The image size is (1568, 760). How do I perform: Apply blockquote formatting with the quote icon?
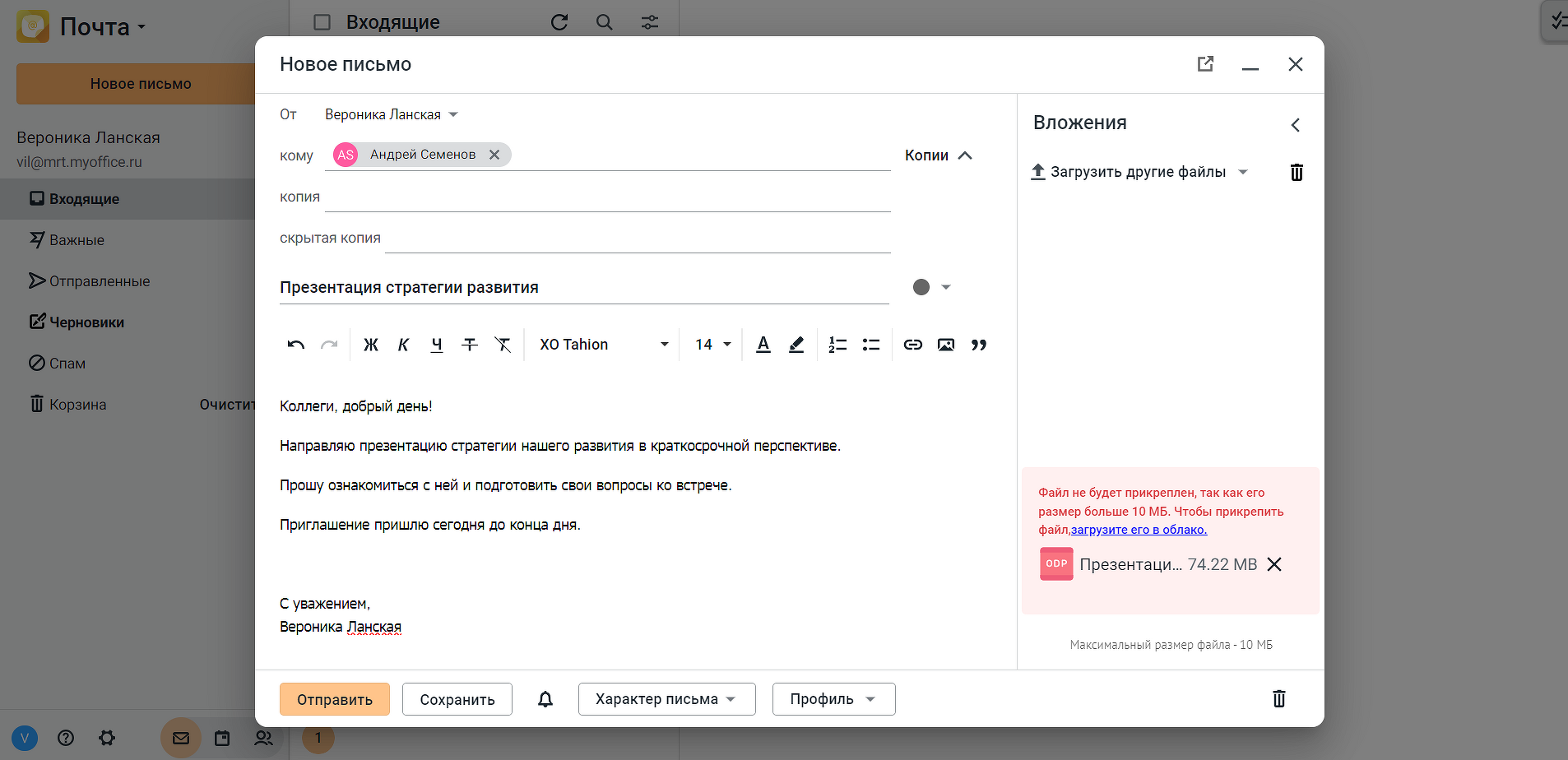(979, 345)
